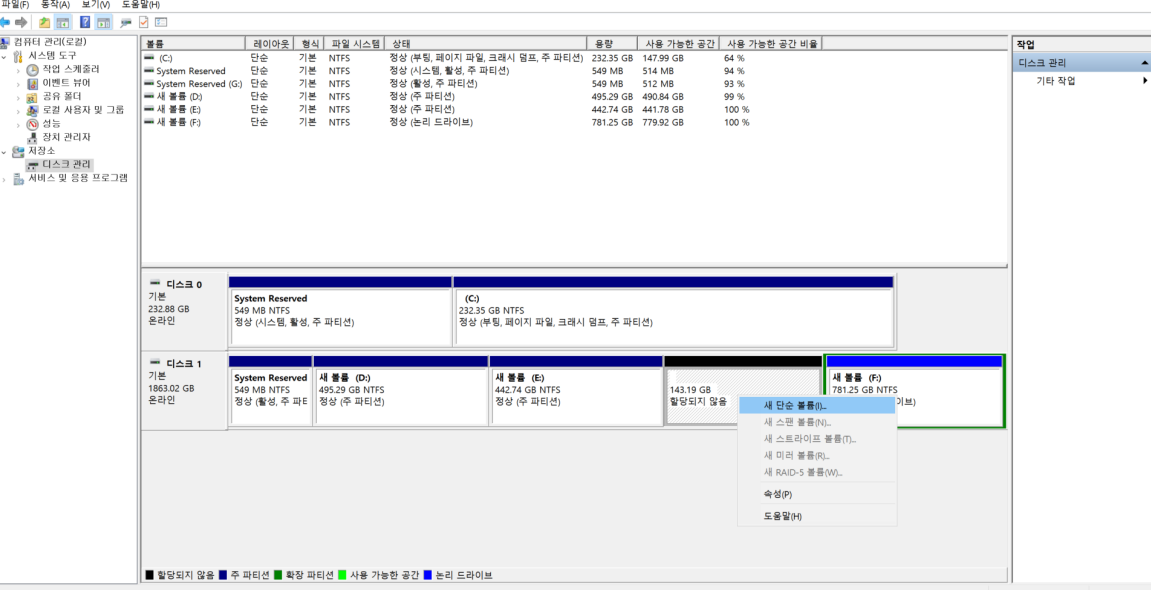Click the Up One Level folder icon
Screen dimensions: 1151x590
[45, 22]
